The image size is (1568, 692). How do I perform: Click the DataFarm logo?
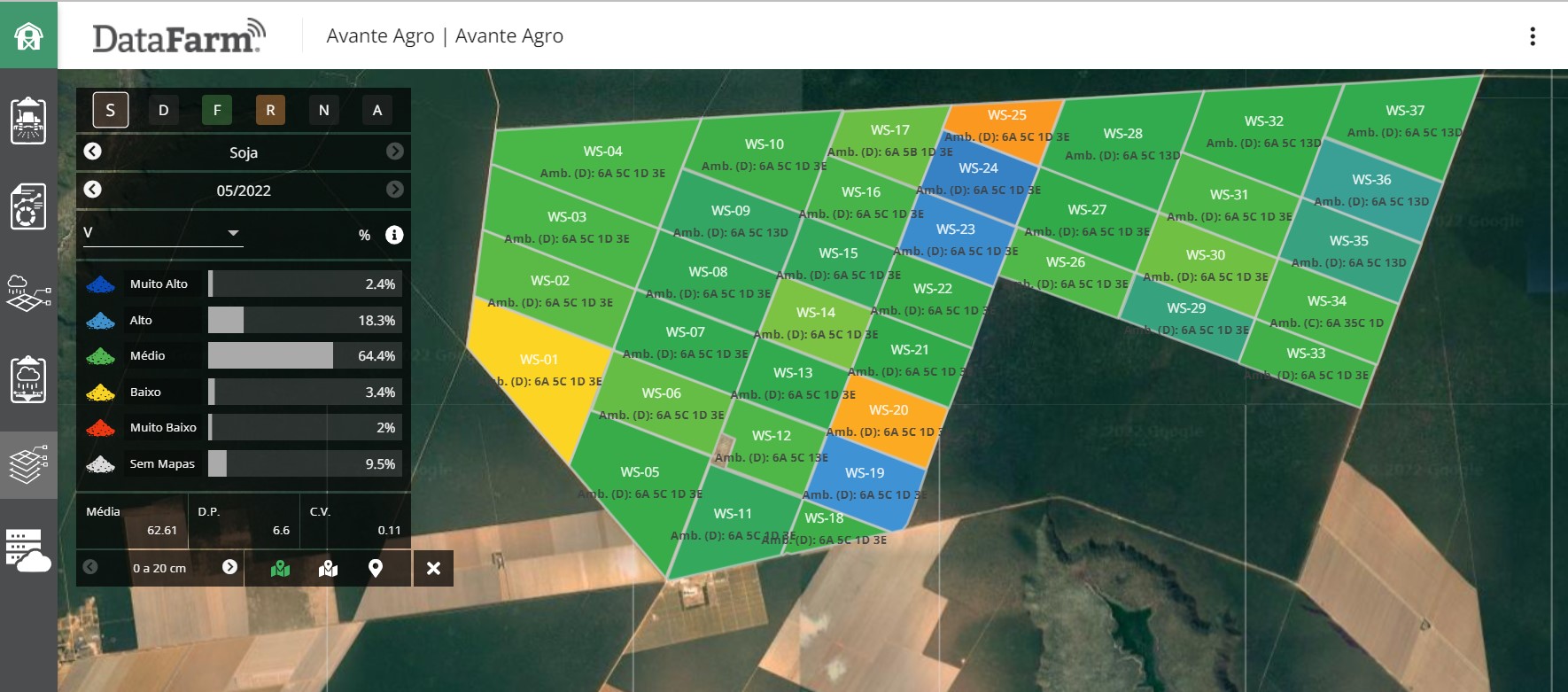(179, 36)
